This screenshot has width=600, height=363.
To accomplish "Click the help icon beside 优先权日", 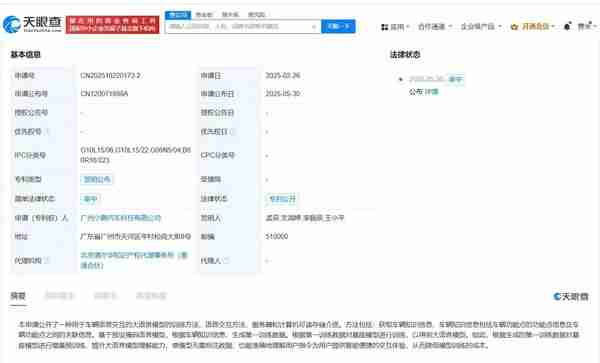I will pyautogui.click(x=233, y=132).
